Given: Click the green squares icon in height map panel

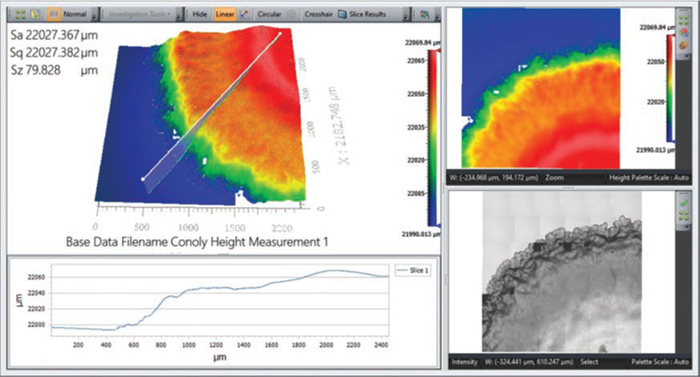Looking at the screenshot, I should point(683,21).
